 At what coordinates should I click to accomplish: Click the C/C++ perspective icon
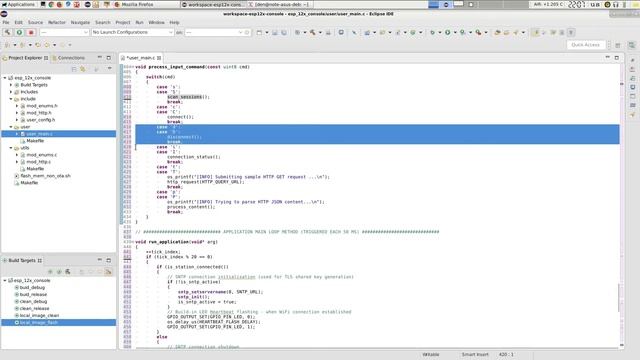[631, 45]
